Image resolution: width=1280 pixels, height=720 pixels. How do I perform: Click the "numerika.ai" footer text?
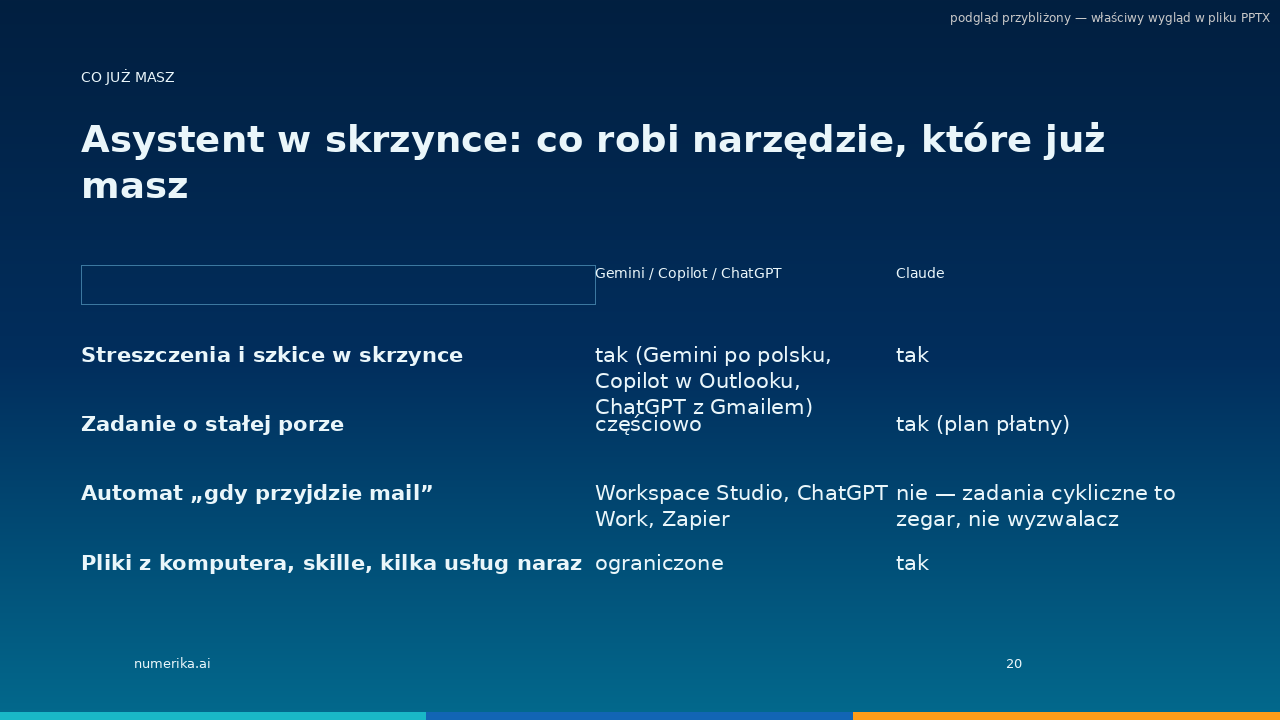click(172, 664)
